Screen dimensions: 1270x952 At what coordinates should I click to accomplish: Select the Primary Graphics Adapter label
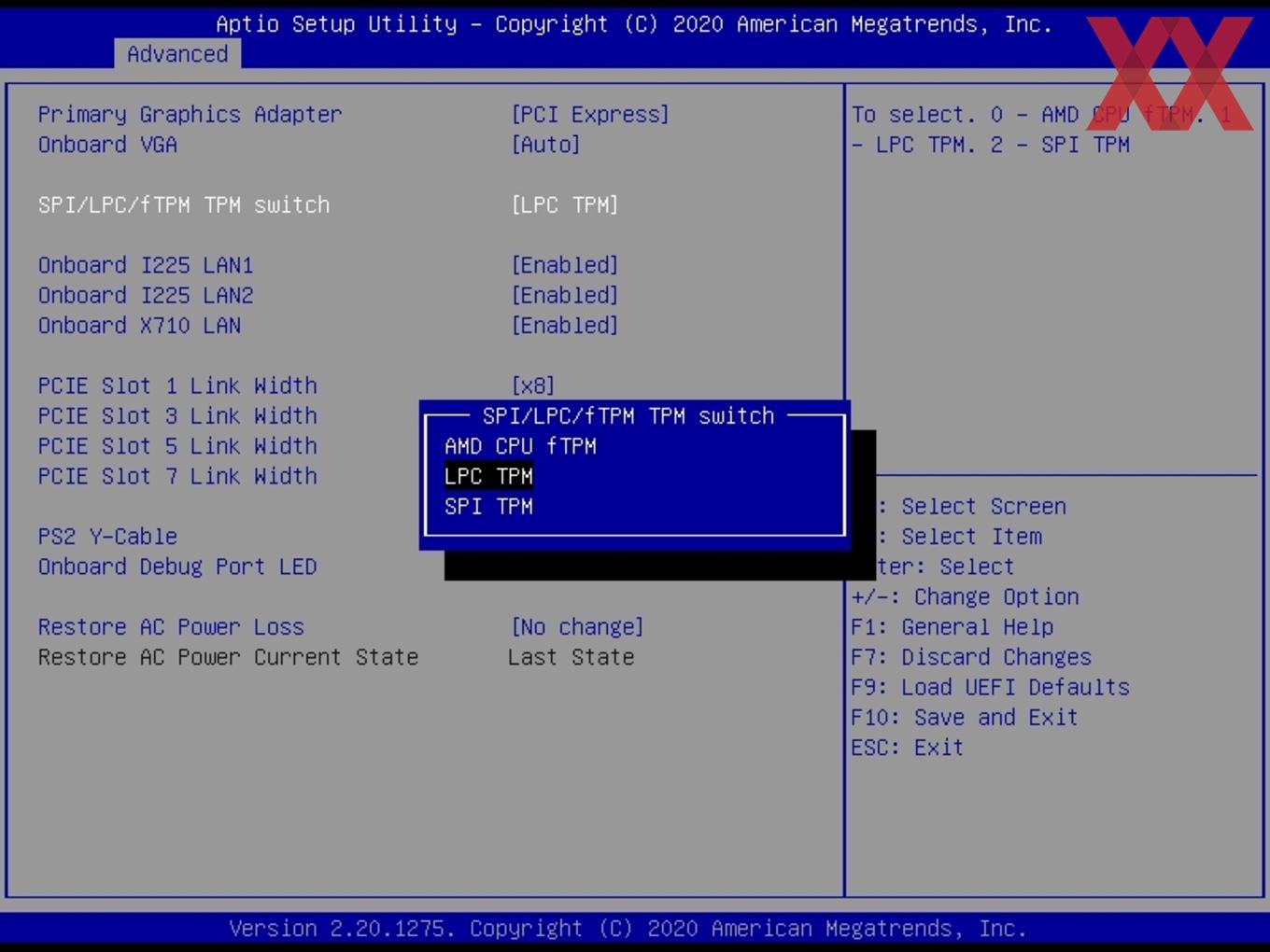click(x=190, y=115)
